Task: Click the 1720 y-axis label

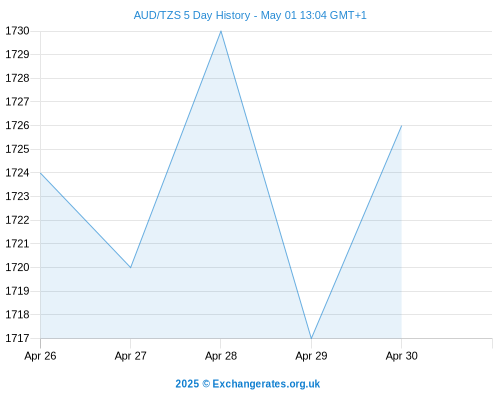Action: click(17, 267)
